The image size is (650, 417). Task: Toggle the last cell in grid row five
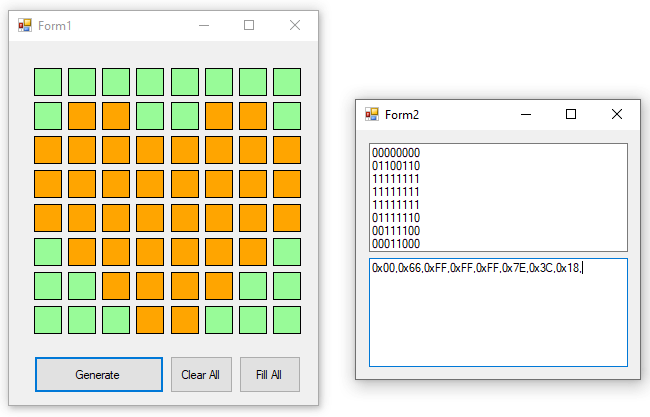287,218
